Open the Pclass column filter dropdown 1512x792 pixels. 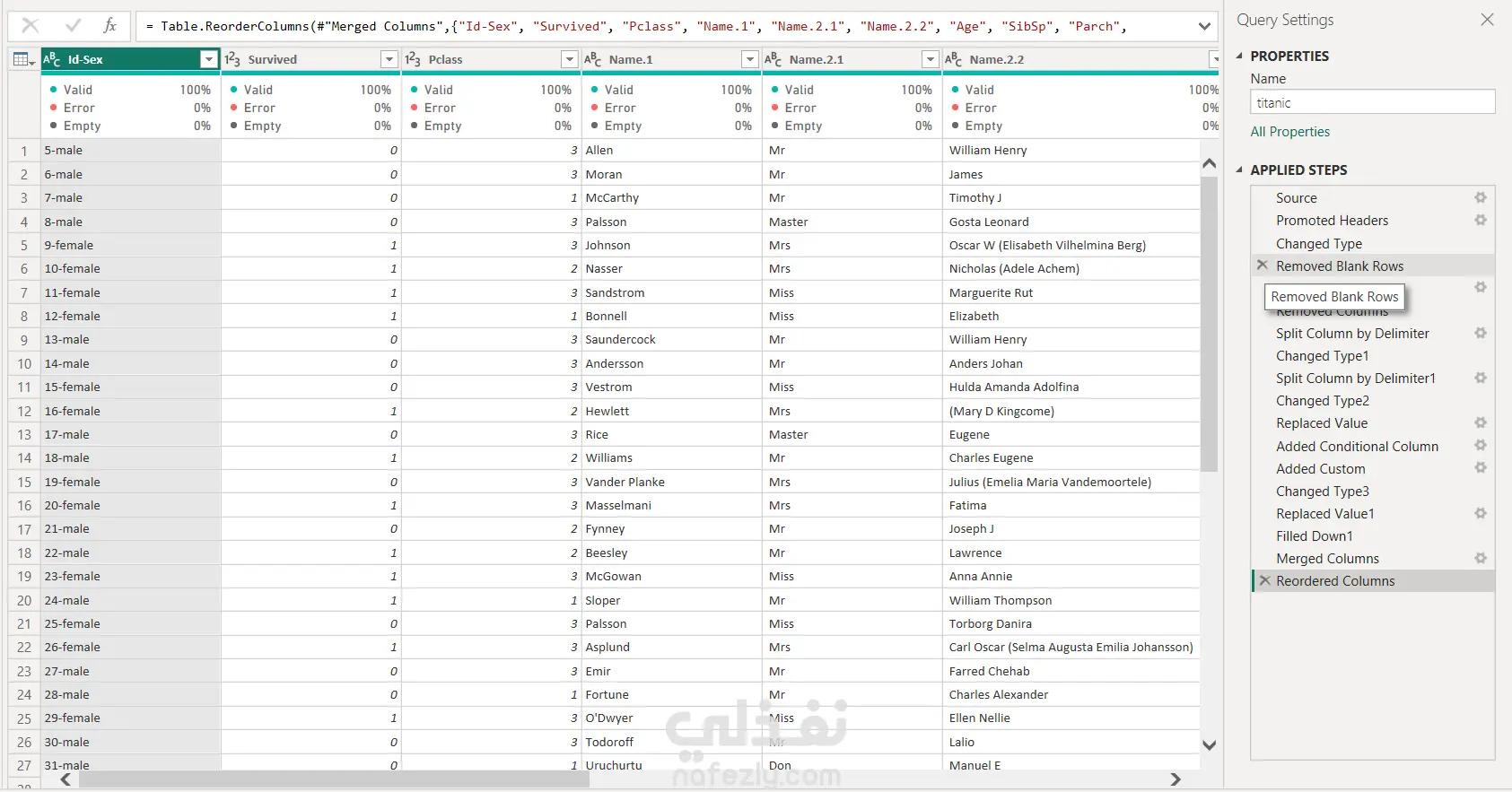(x=569, y=59)
